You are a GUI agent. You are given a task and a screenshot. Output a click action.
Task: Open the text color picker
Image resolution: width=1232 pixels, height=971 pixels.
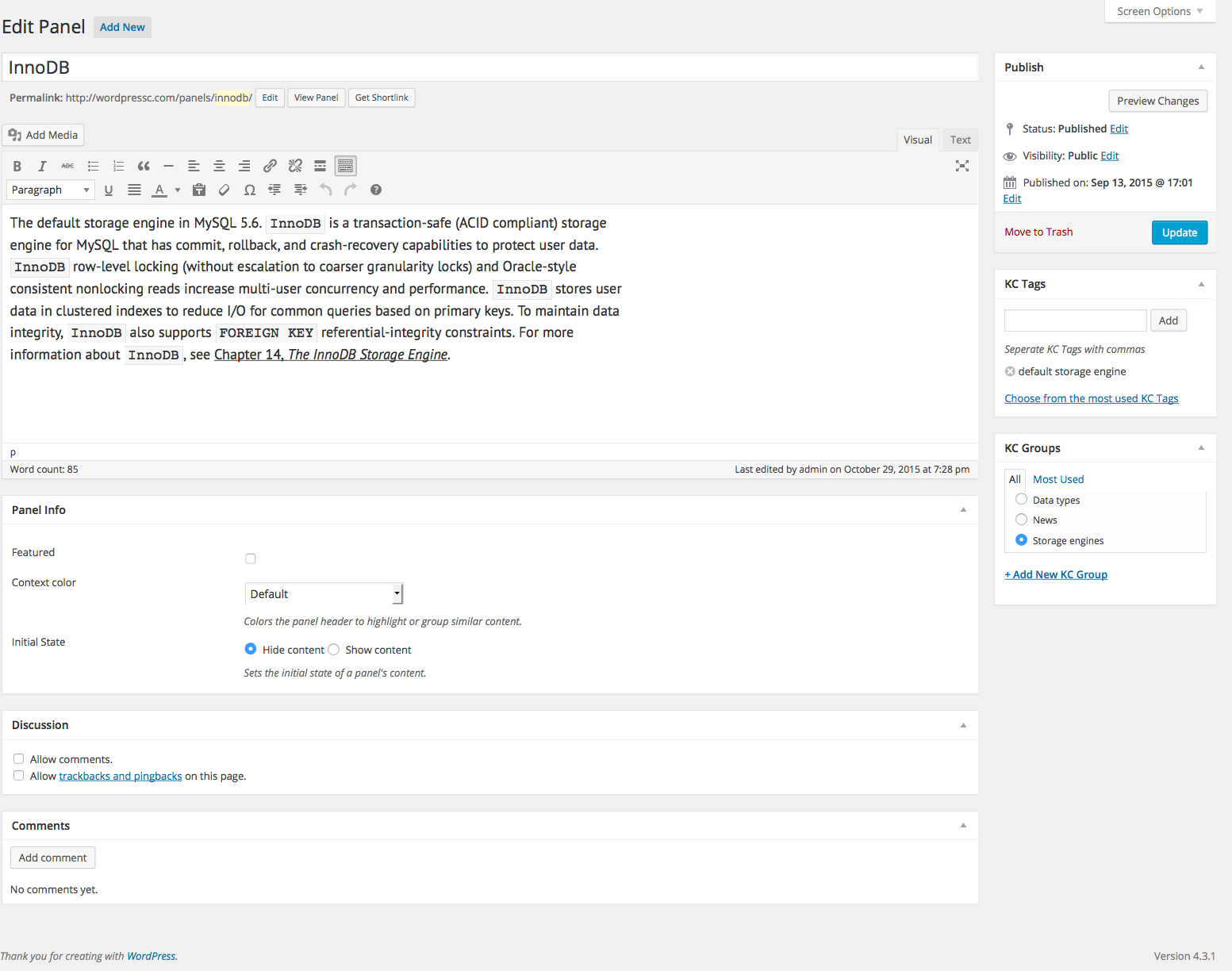pyautogui.click(x=176, y=190)
